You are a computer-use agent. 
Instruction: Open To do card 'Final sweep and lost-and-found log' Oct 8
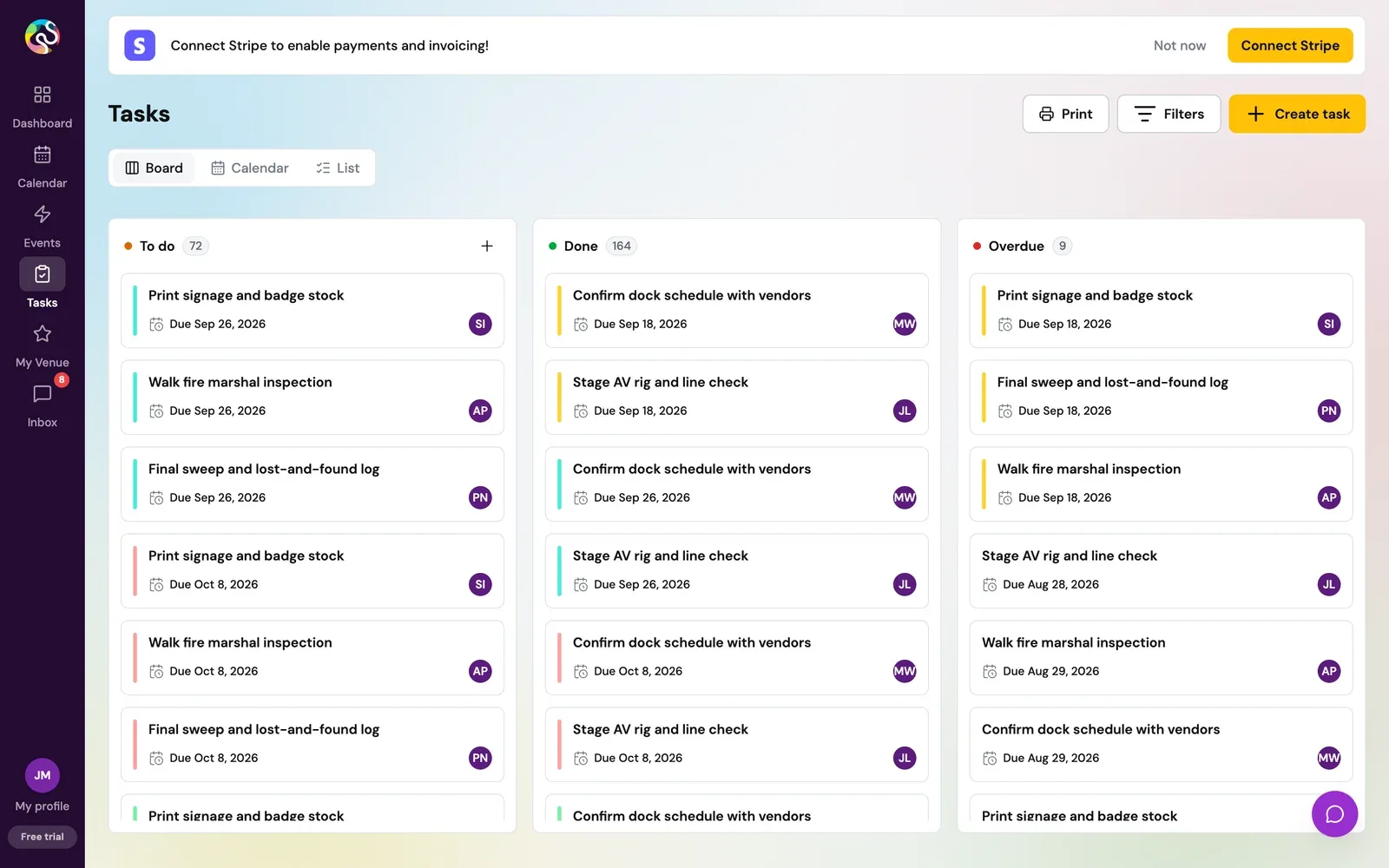pos(313,745)
